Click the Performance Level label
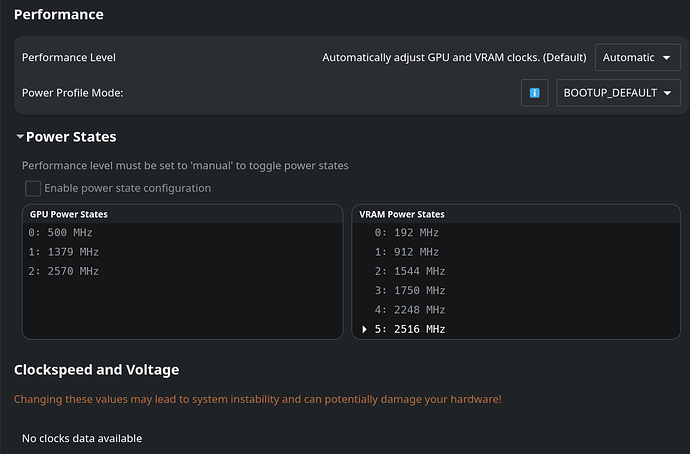This screenshot has height=454, width=690. click(69, 58)
